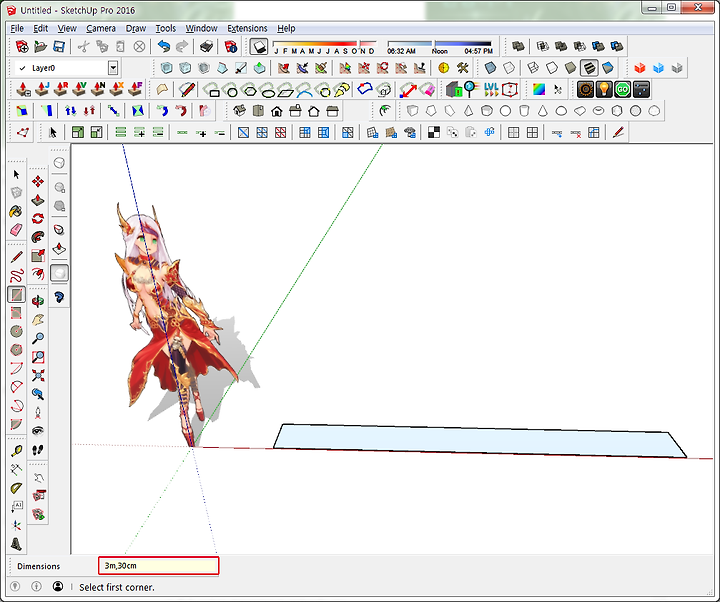Image resolution: width=720 pixels, height=602 pixels.
Task: Open the Window menu
Action: click(x=201, y=28)
